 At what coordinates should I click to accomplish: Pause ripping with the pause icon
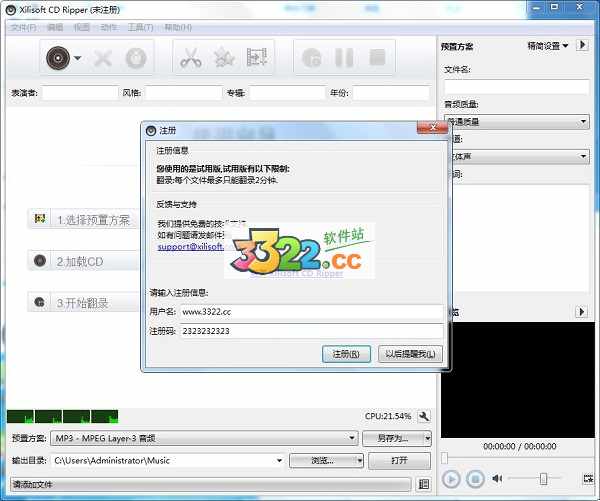click(x=344, y=58)
